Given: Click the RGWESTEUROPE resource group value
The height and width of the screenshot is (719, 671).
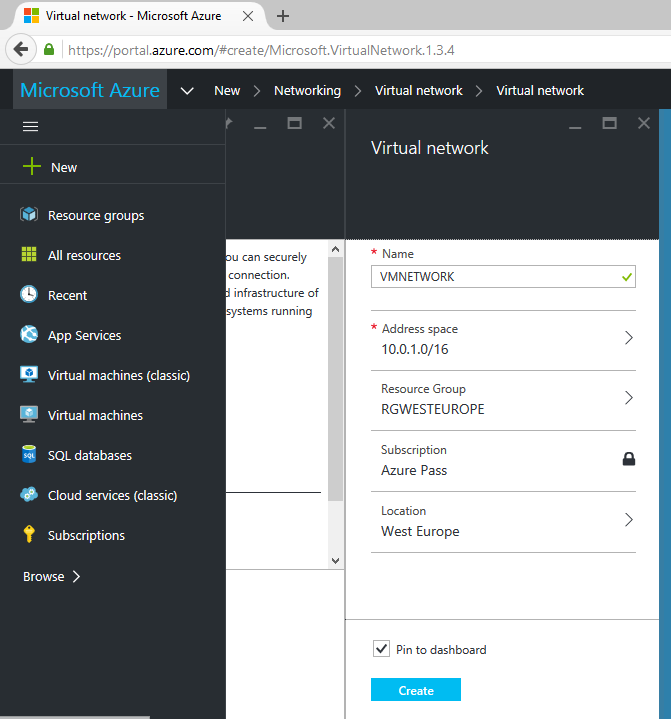Looking at the screenshot, I should (433, 409).
